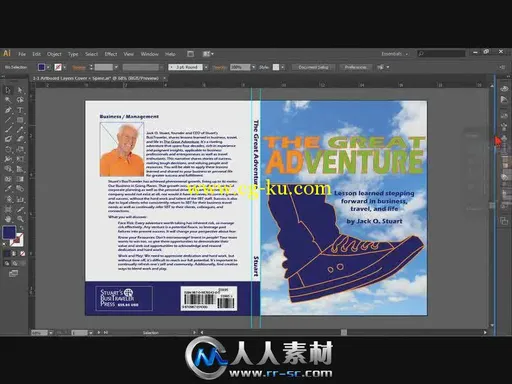Open zoom level dropdown in status bar
This screenshot has width=512, height=384.
[51, 332]
